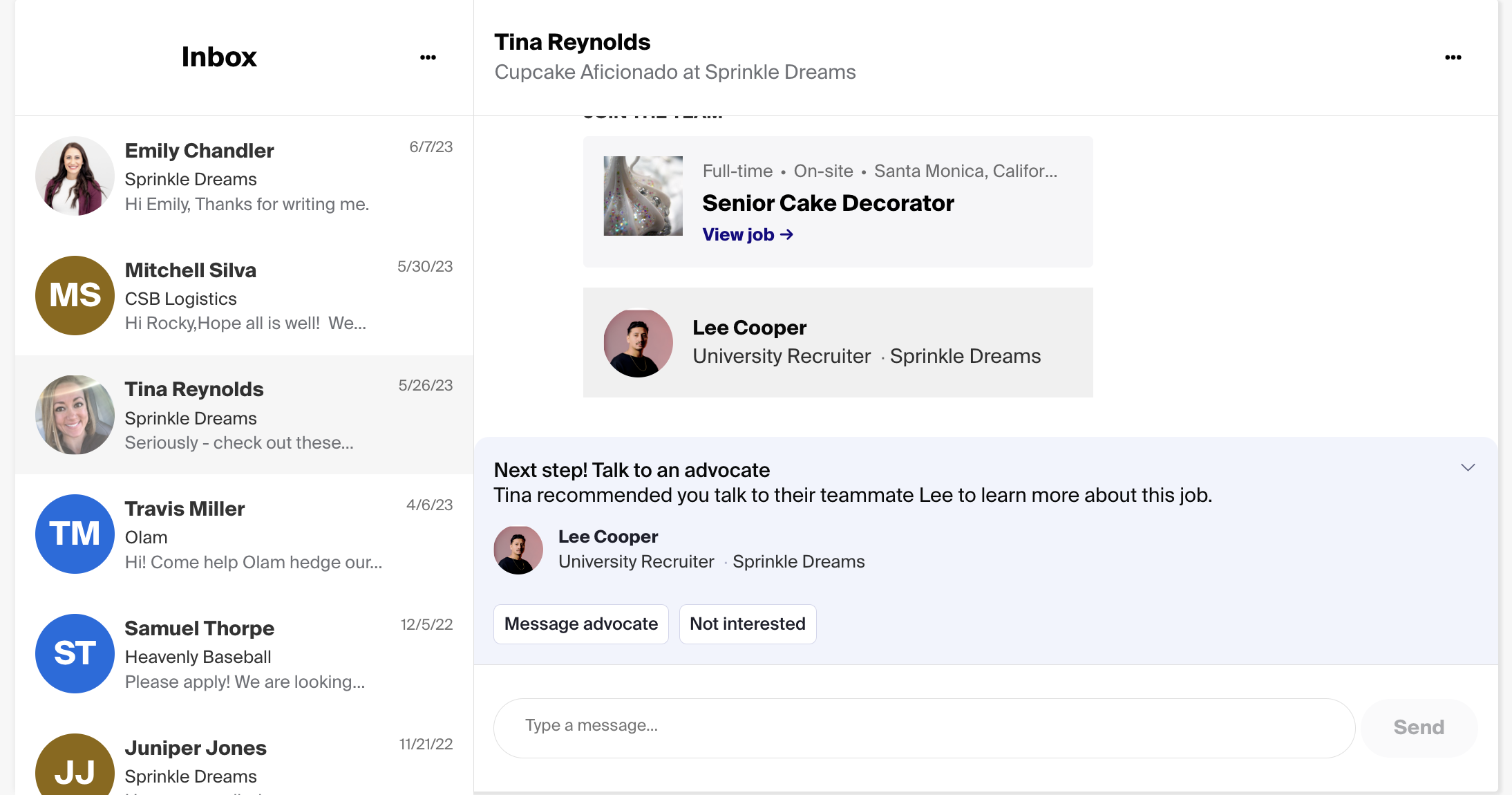This screenshot has width=1512, height=795.
Task: Click Emily Chandler's profile photo
Action: pos(74,176)
